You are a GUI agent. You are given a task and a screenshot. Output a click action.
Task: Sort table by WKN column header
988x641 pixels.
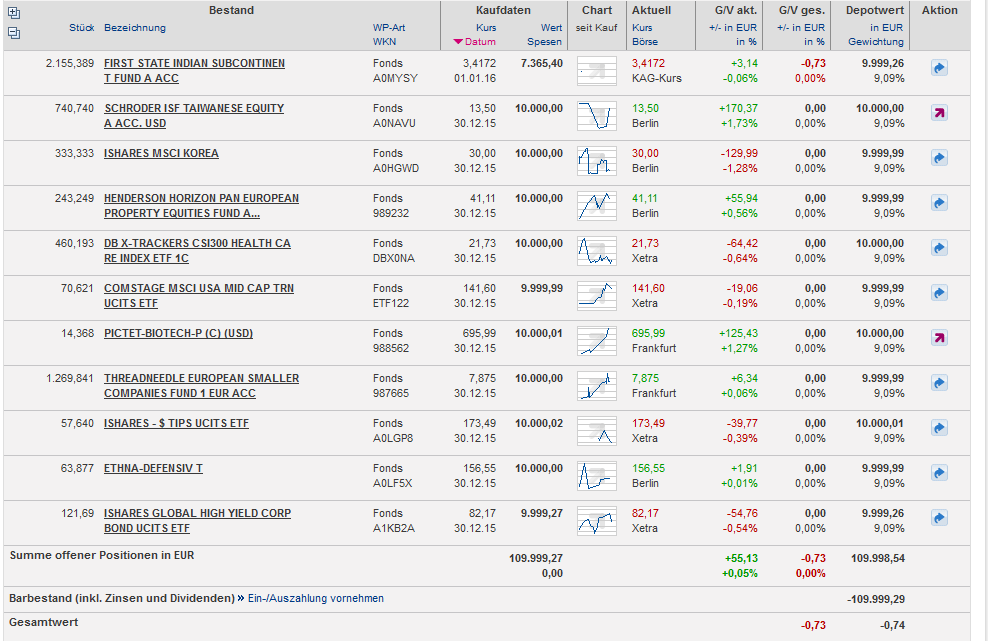(384, 42)
